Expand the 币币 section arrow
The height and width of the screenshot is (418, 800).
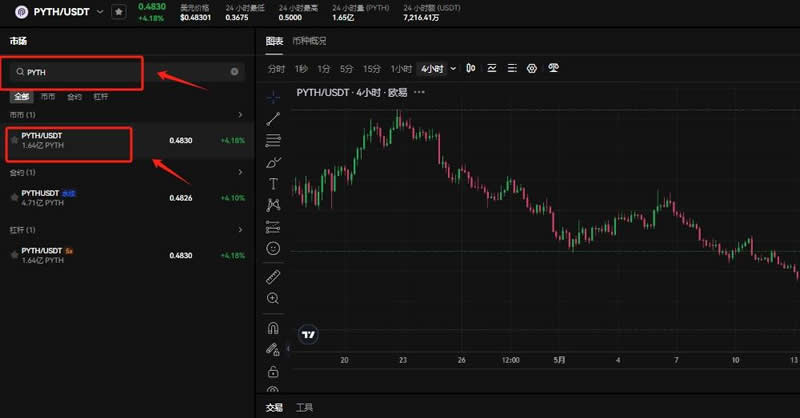tap(240, 115)
